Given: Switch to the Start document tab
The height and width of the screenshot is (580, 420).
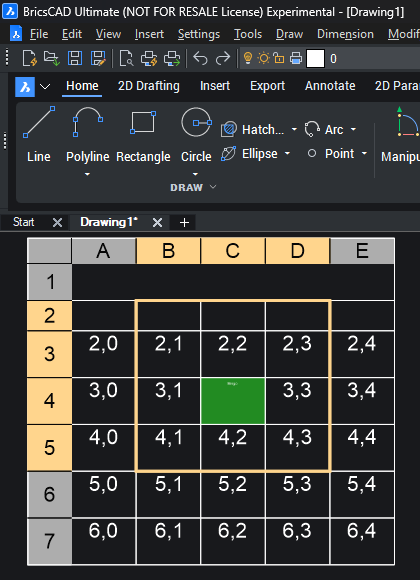Looking at the screenshot, I should [x=24, y=222].
